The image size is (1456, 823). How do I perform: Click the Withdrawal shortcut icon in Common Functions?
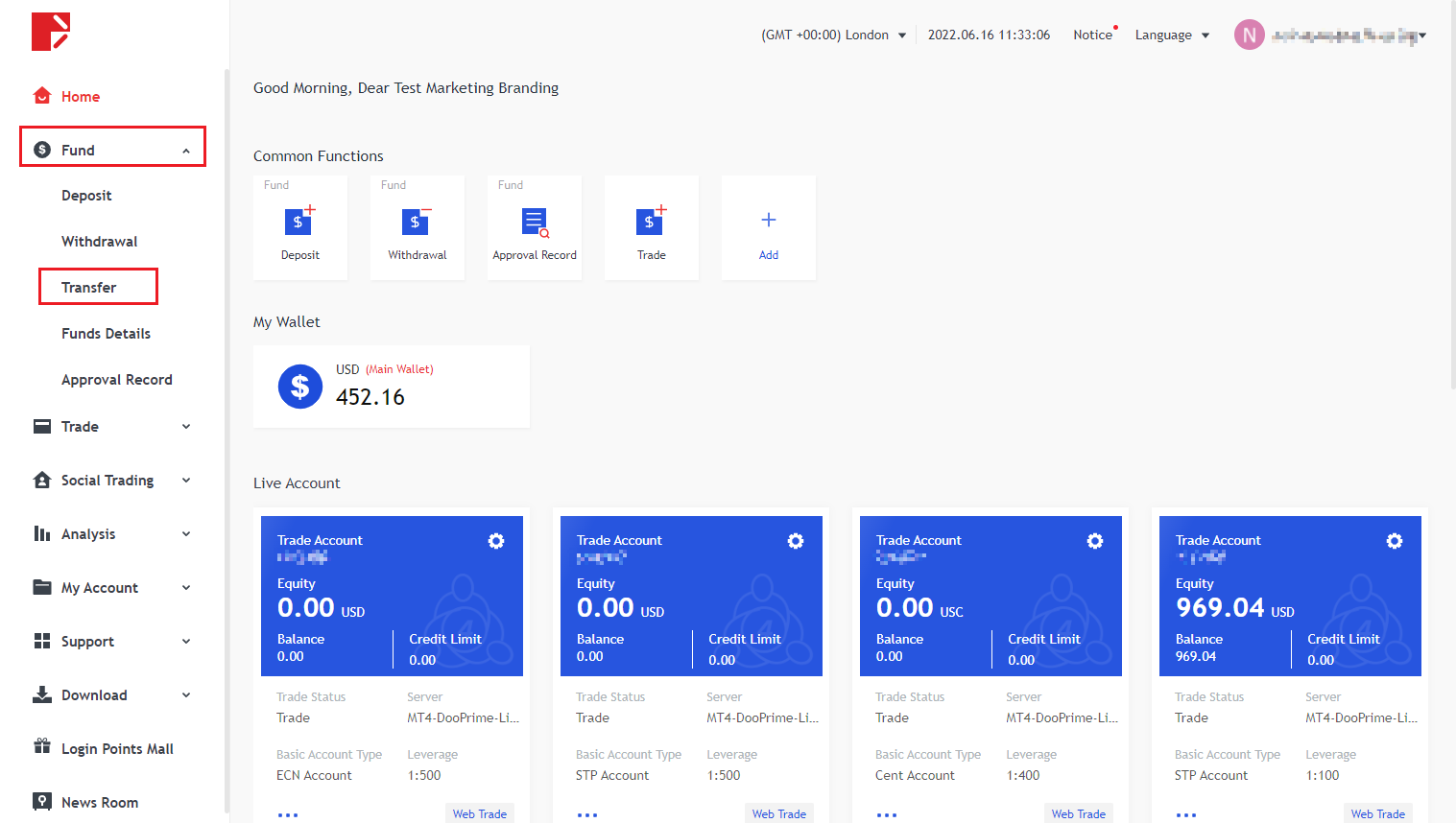coord(417,222)
